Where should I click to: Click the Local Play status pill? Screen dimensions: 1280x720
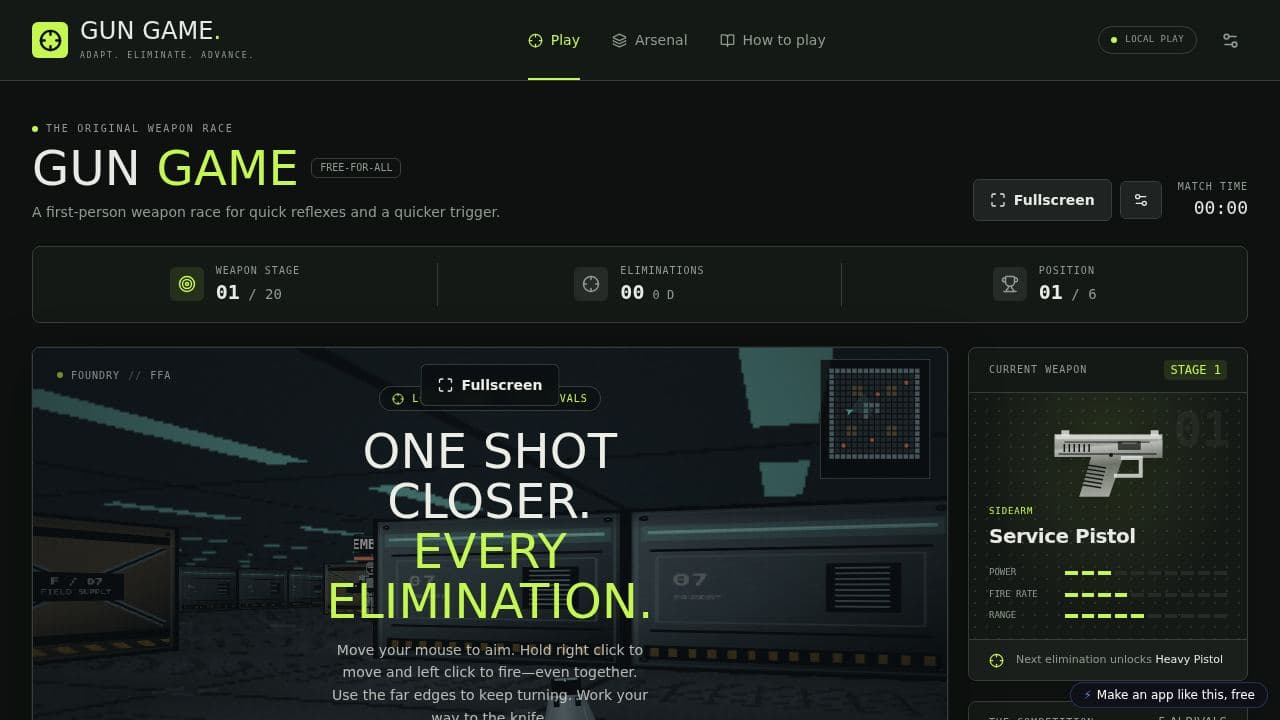click(1147, 40)
